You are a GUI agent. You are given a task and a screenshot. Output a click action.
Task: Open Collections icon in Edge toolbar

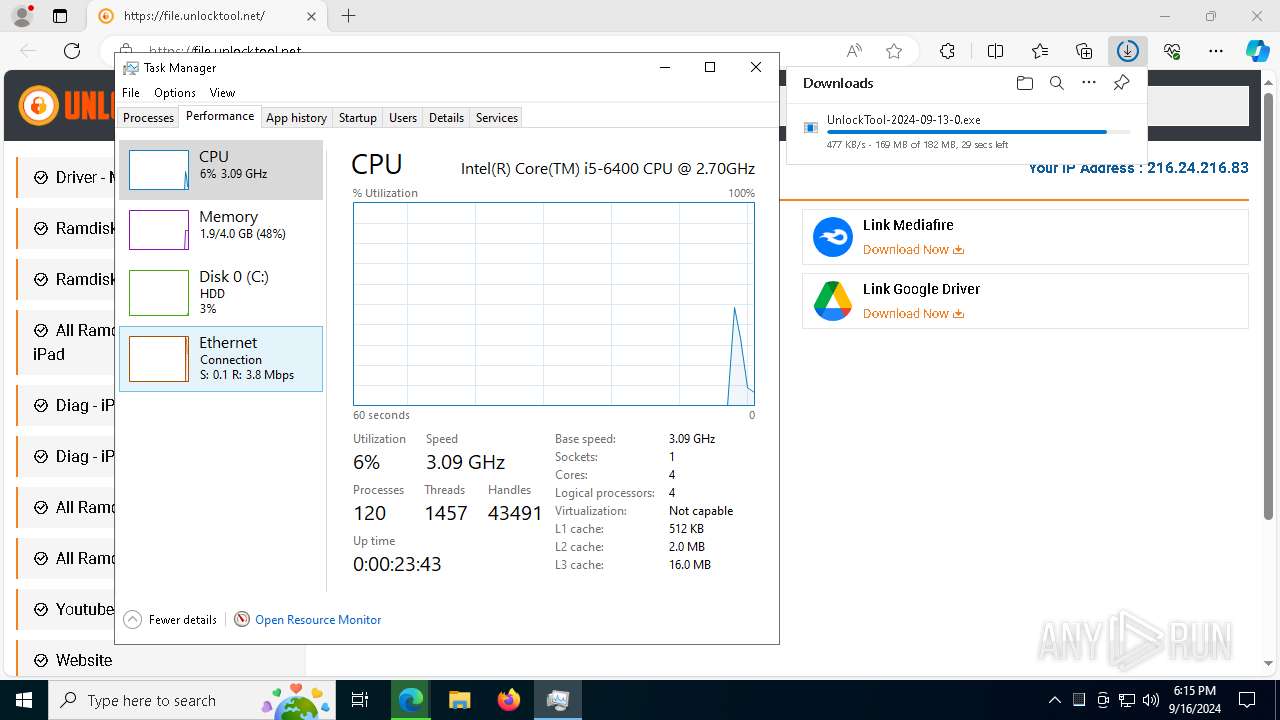pos(1084,51)
